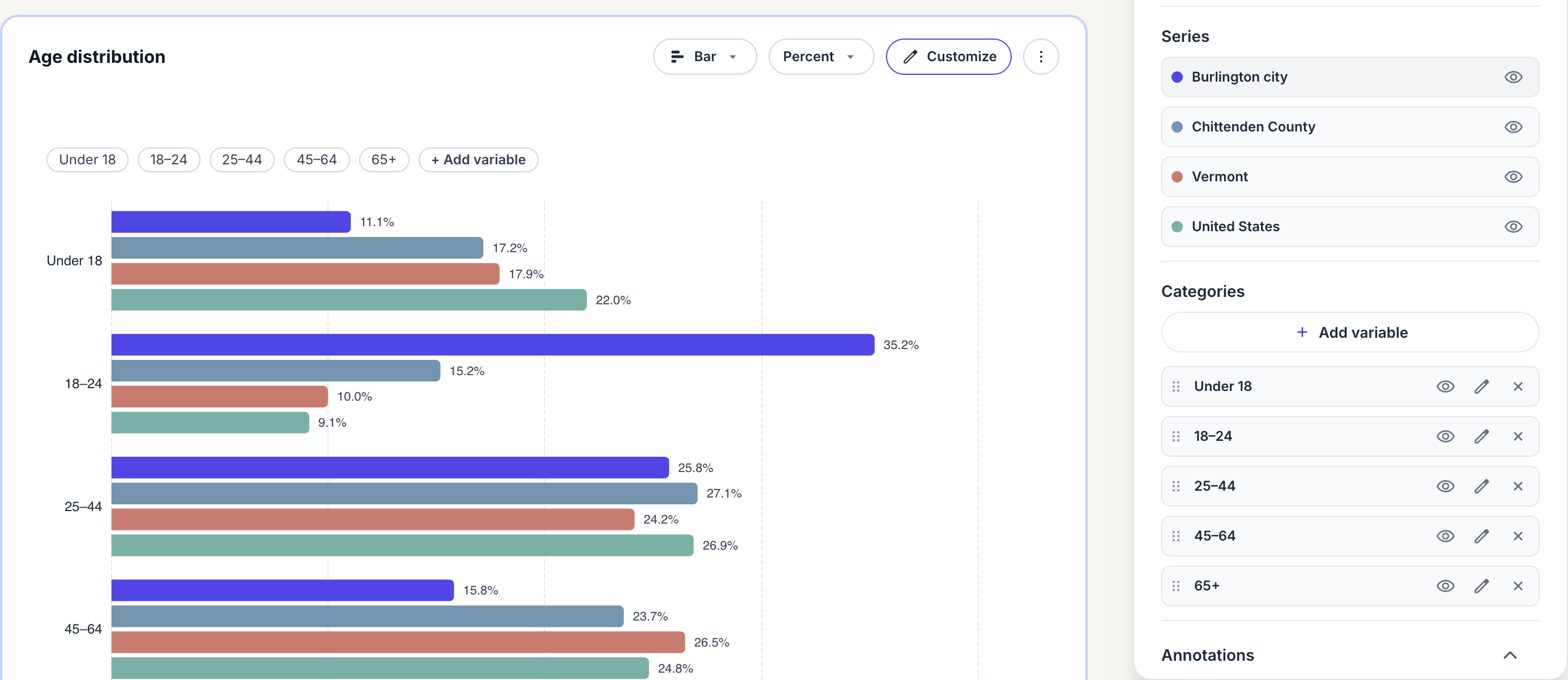Click the drag handle for 45–64
1568x680 pixels.
[1176, 536]
